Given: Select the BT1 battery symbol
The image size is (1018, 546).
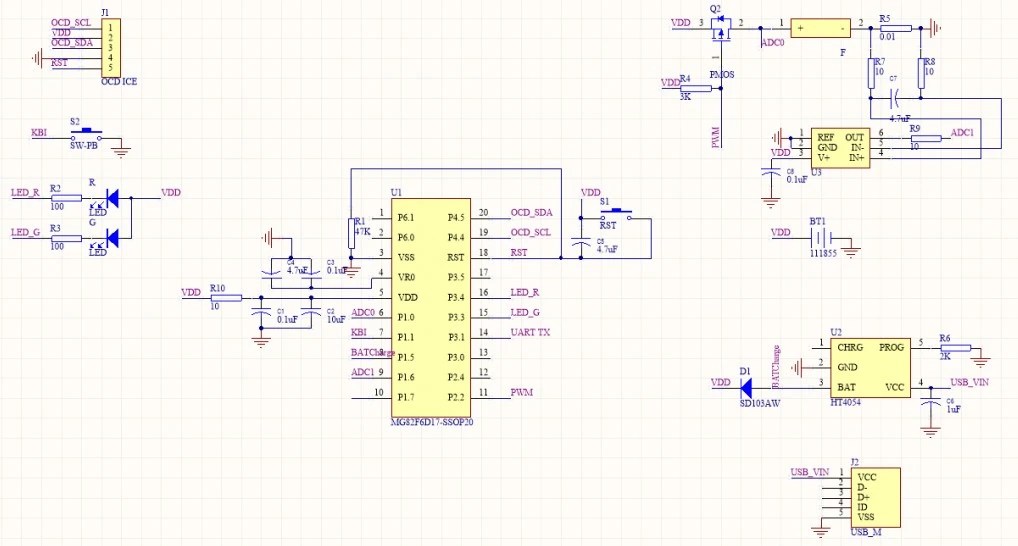Looking at the screenshot, I should [x=821, y=238].
